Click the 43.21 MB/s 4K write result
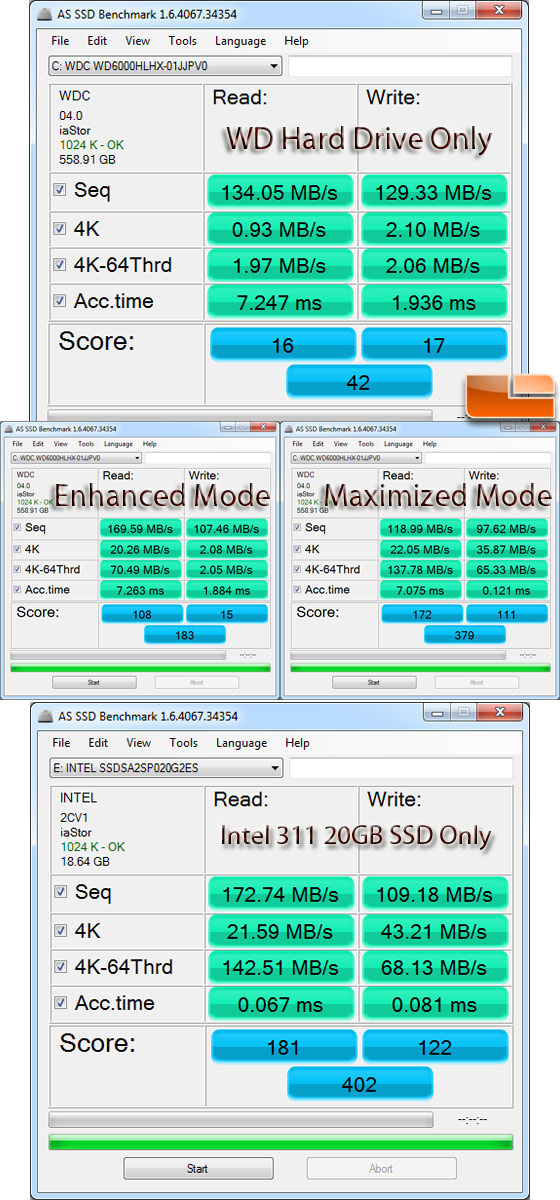This screenshot has width=560, height=1200. [x=434, y=930]
